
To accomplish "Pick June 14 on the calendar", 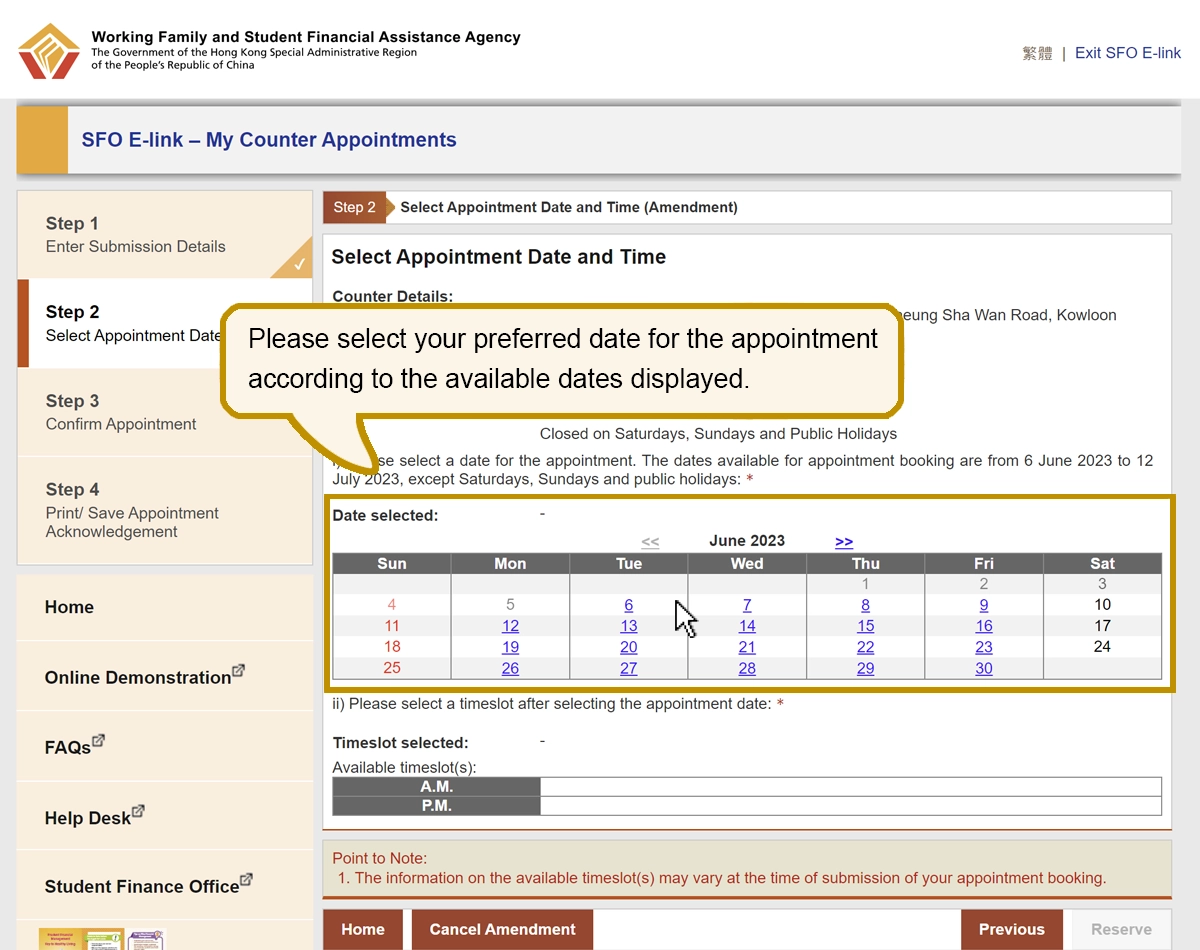I will click(747, 626).
